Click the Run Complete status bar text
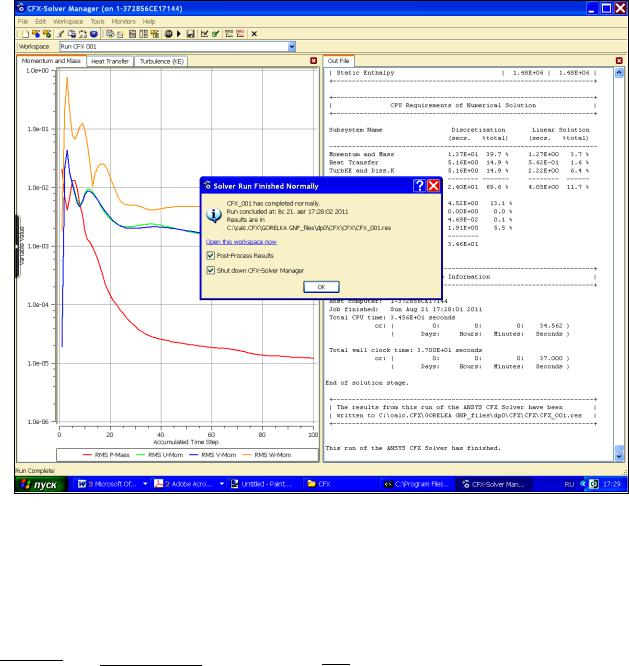629x666 pixels. tap(35, 471)
